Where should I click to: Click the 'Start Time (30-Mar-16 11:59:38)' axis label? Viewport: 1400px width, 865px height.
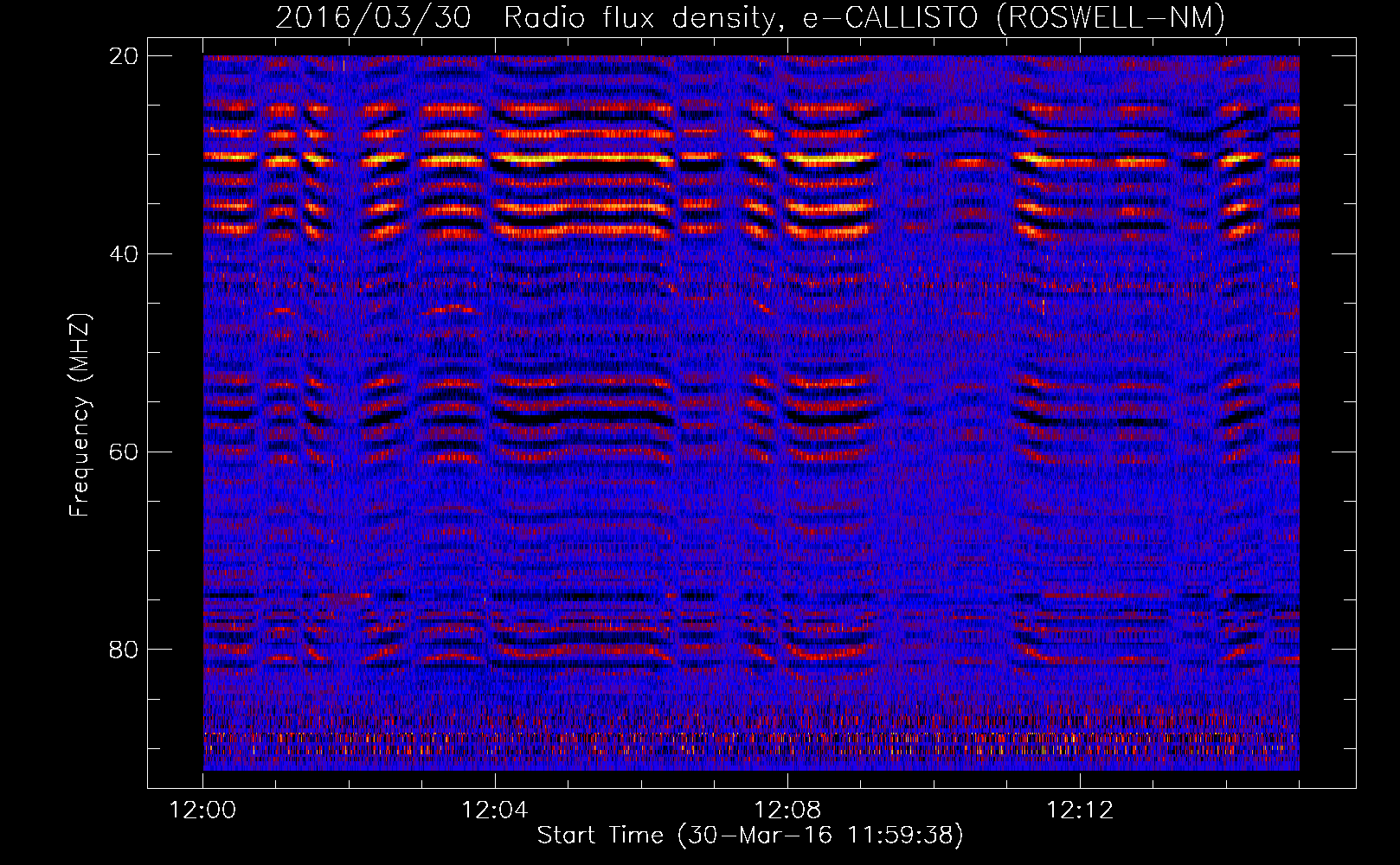(x=750, y=836)
